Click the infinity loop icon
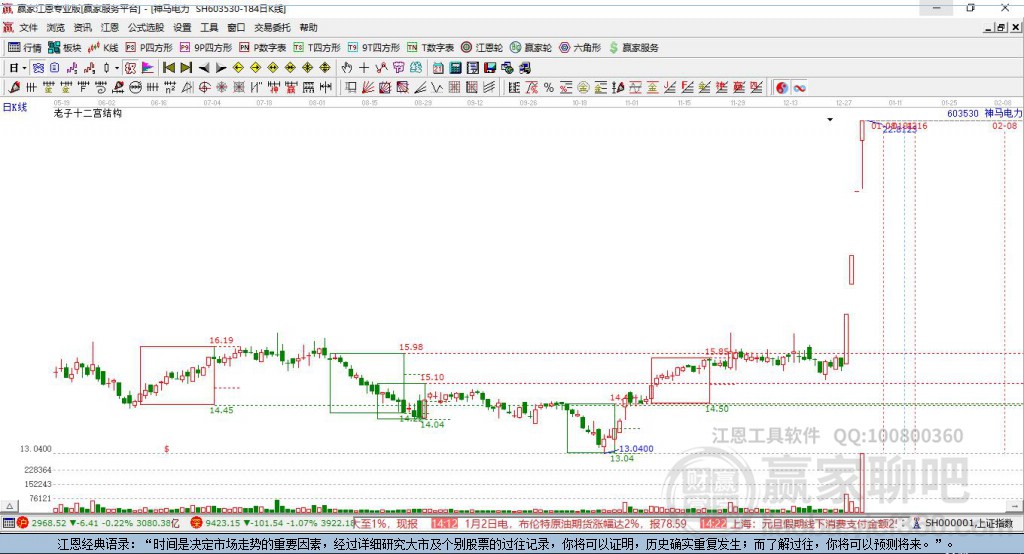The image size is (1024, 554). (799, 88)
